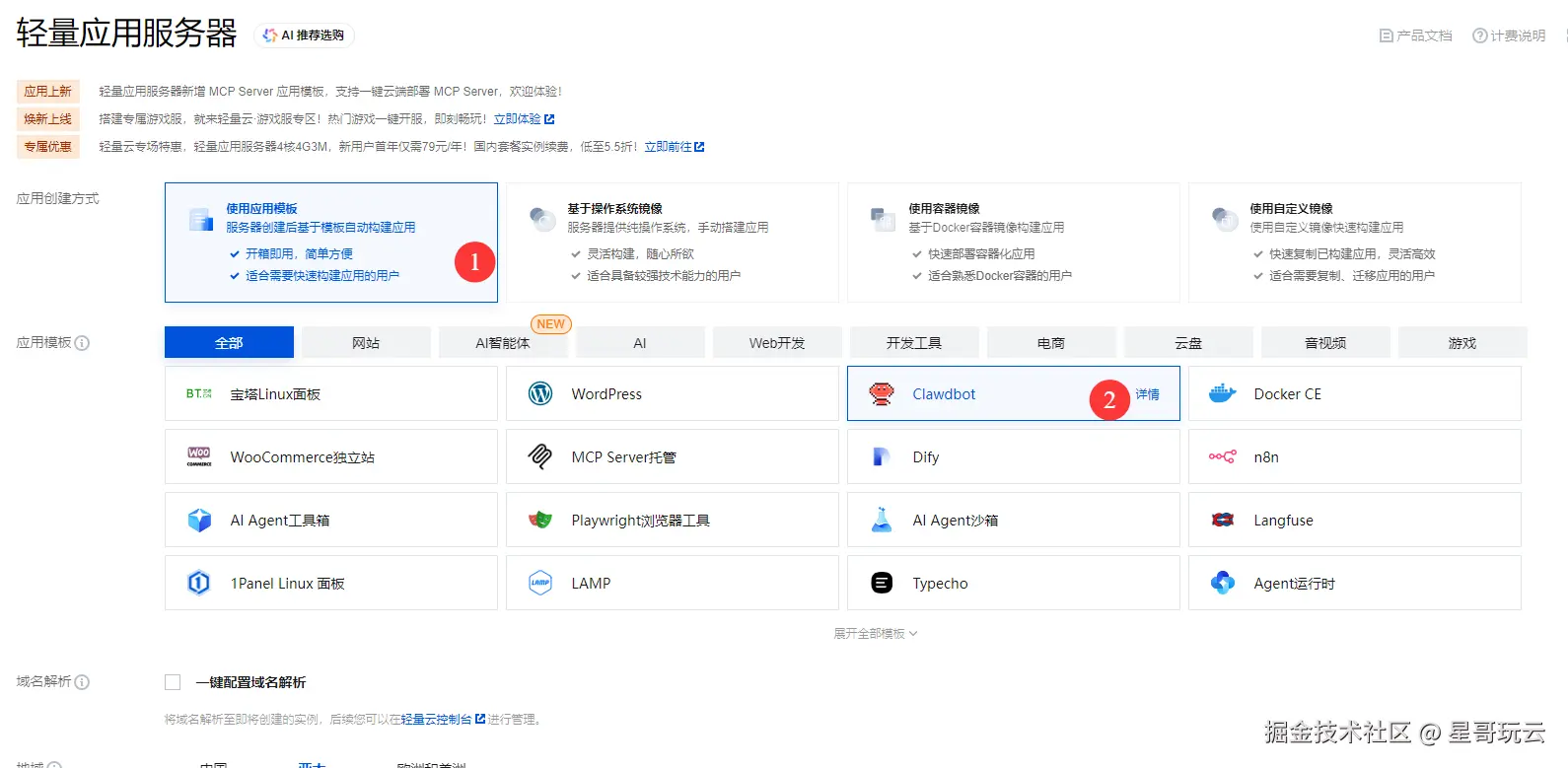Choose the Typecho template
The image size is (1568, 768).
pos(1014,583)
